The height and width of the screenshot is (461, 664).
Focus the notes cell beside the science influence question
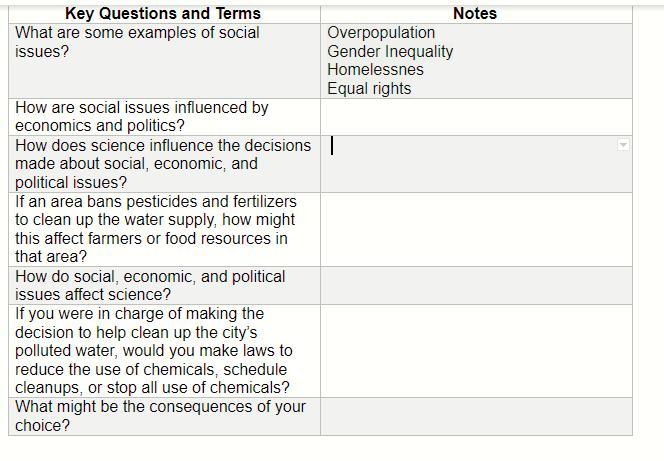point(476,165)
